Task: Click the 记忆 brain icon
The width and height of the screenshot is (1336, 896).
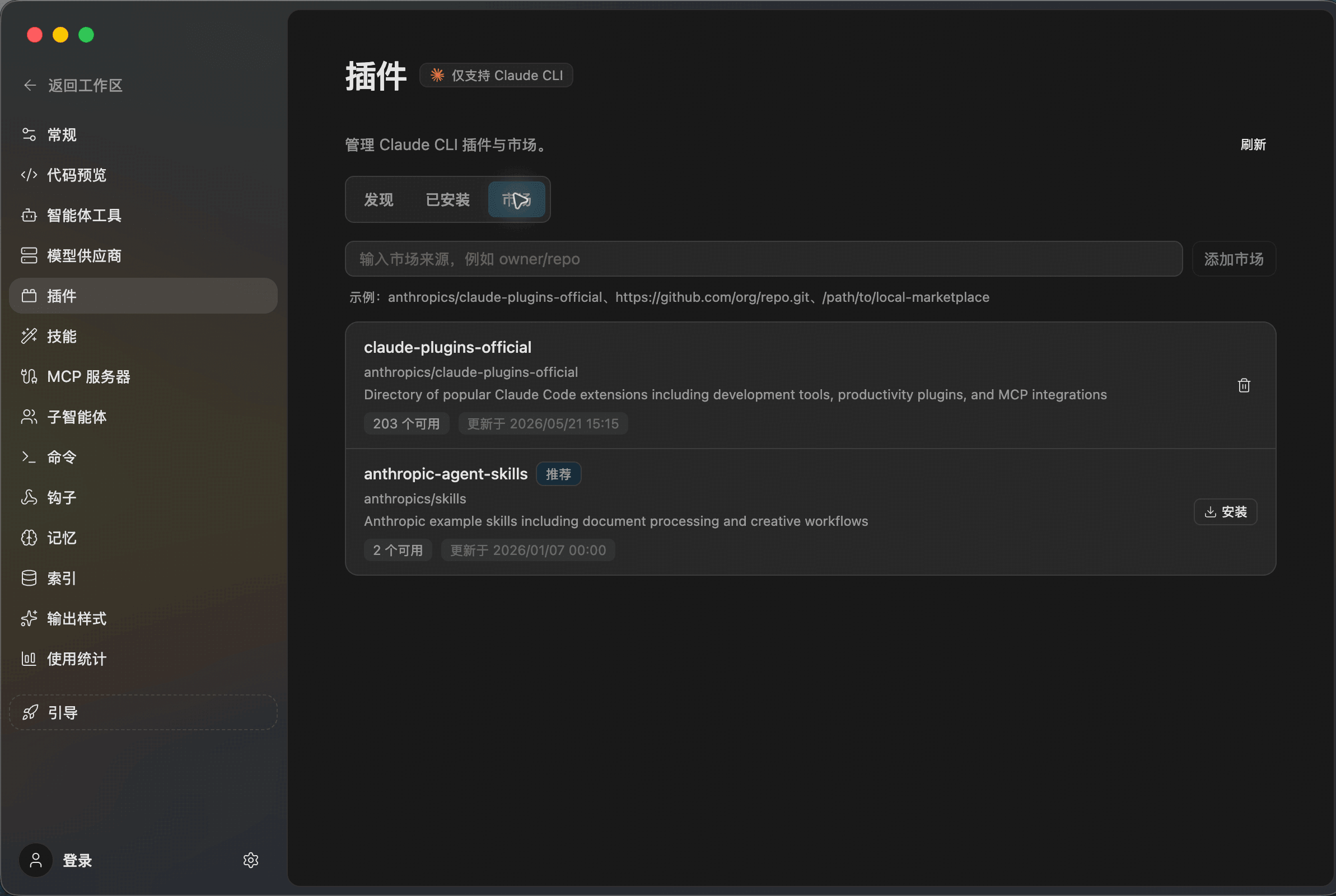Action: (29, 538)
